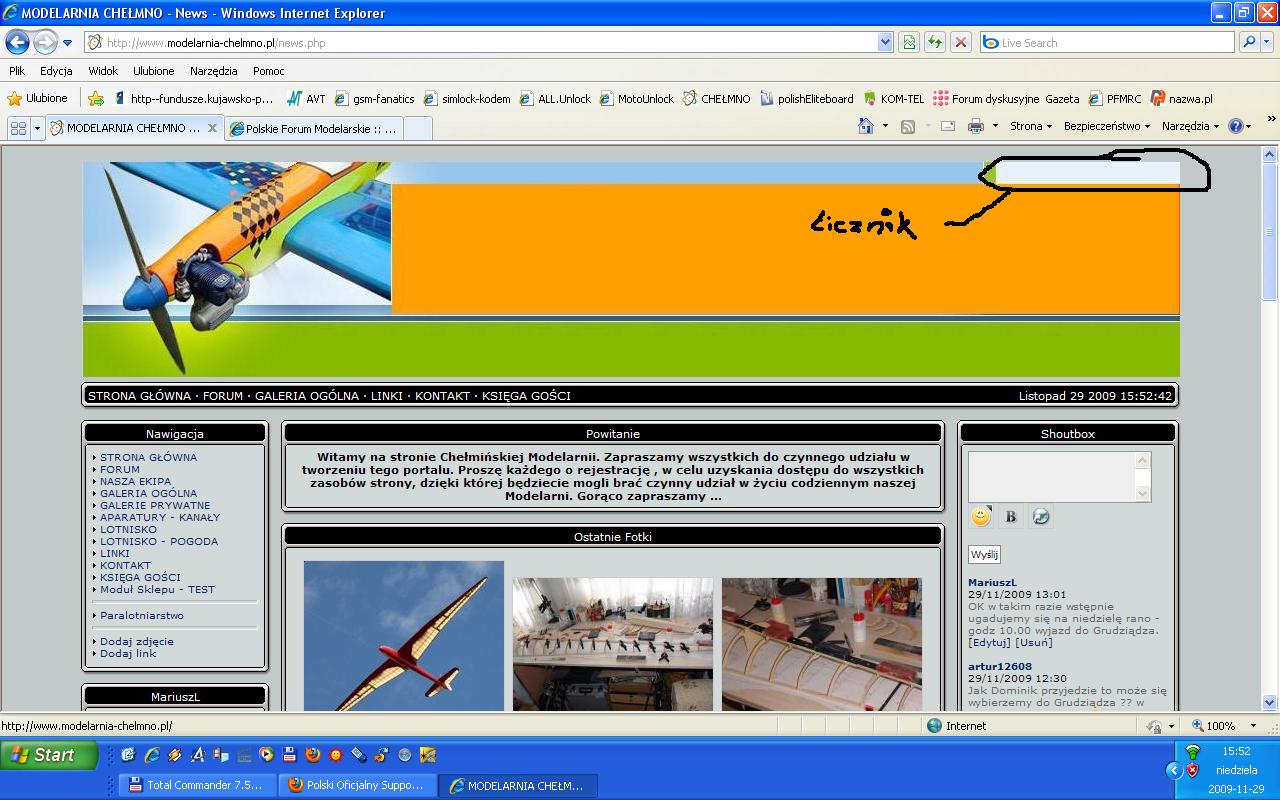Screen dimensions: 1280x800
Task: Click the RSS feeds icon
Action: (x=908, y=126)
